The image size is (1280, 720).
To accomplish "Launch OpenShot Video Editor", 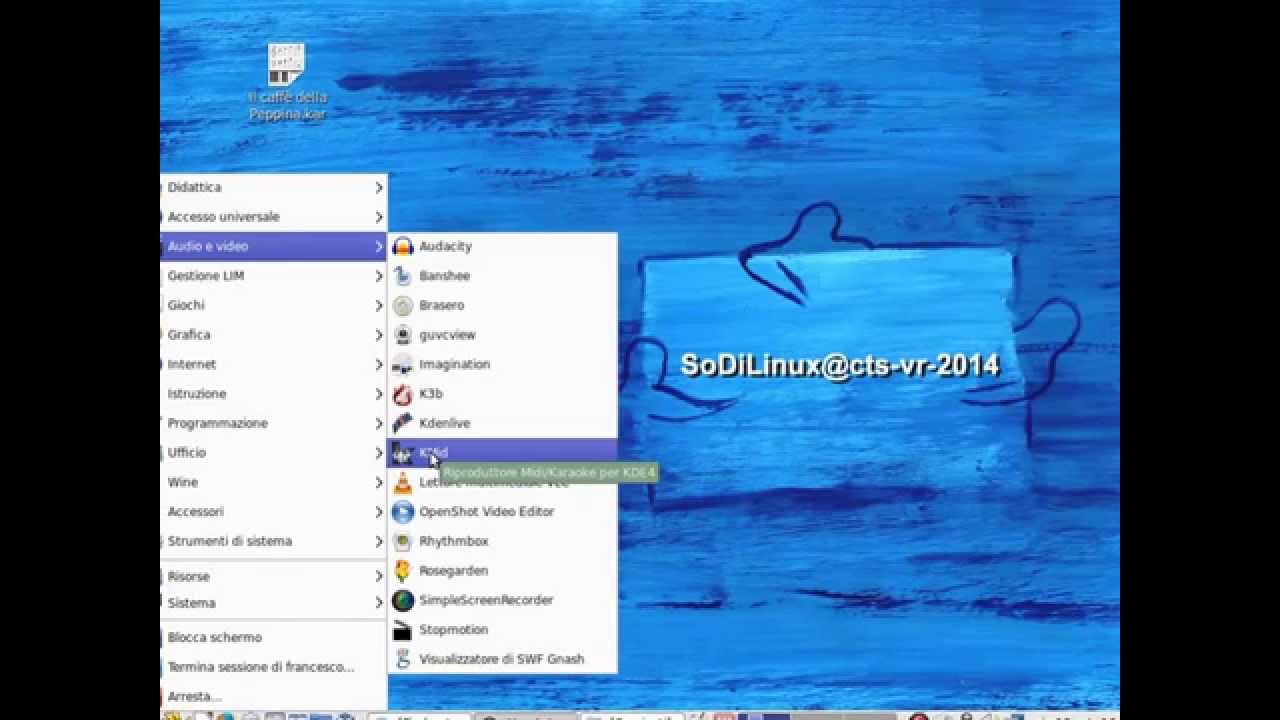I will [502, 512].
